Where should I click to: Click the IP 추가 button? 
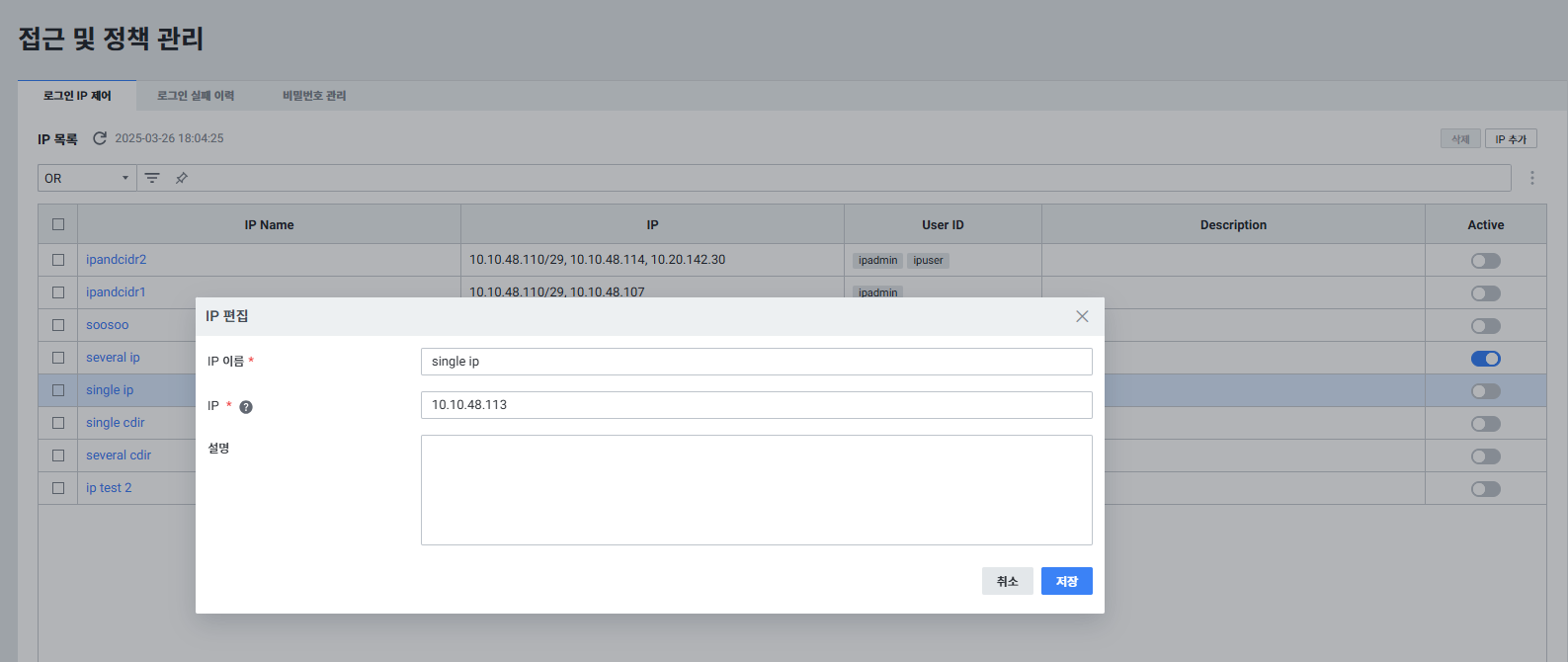pos(1510,139)
